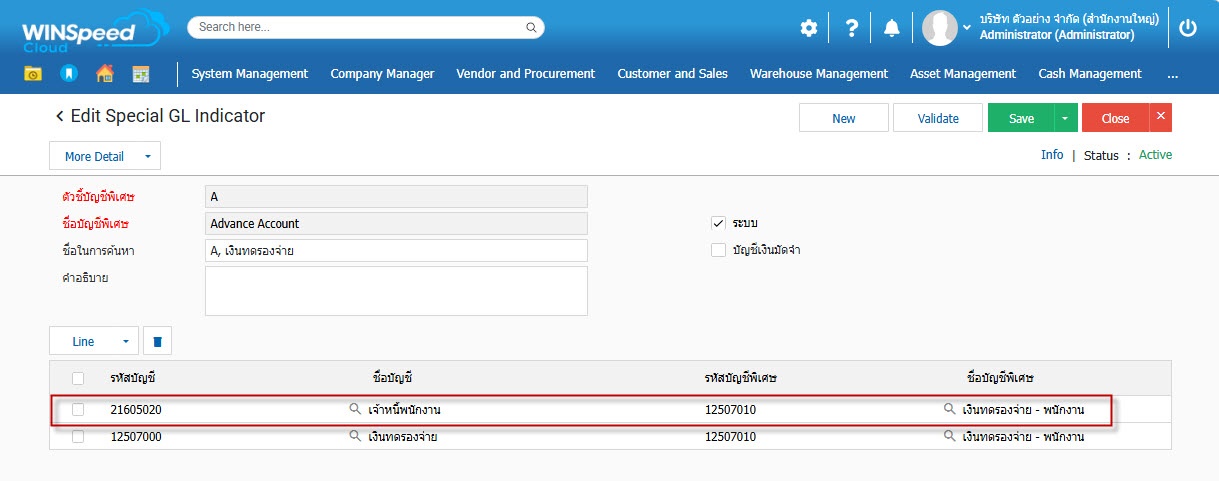Click the New button
Viewport: 1219px width, 481px height.
pos(843,118)
